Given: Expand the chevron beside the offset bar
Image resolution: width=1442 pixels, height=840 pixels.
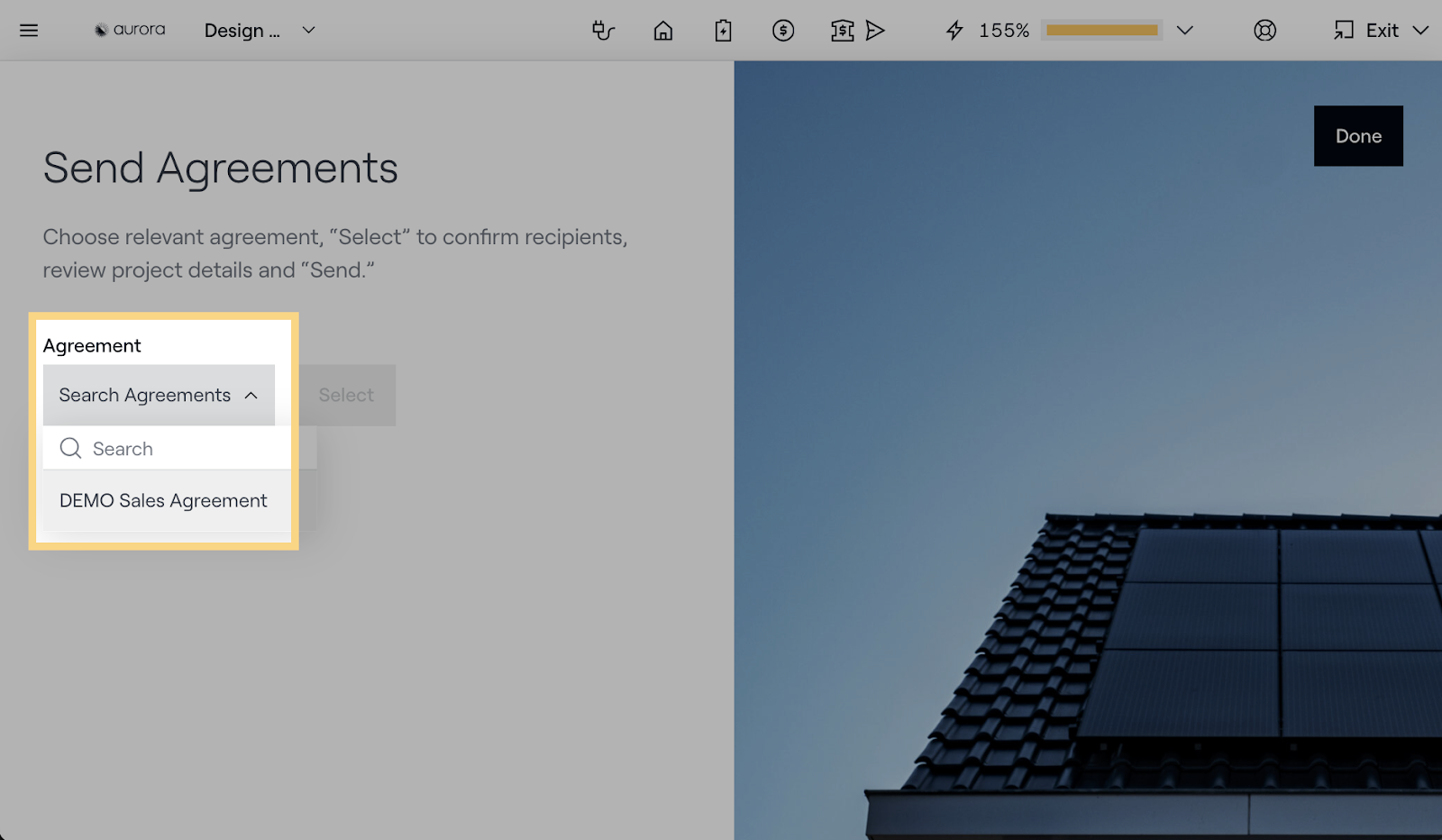Looking at the screenshot, I should pyautogui.click(x=1185, y=31).
